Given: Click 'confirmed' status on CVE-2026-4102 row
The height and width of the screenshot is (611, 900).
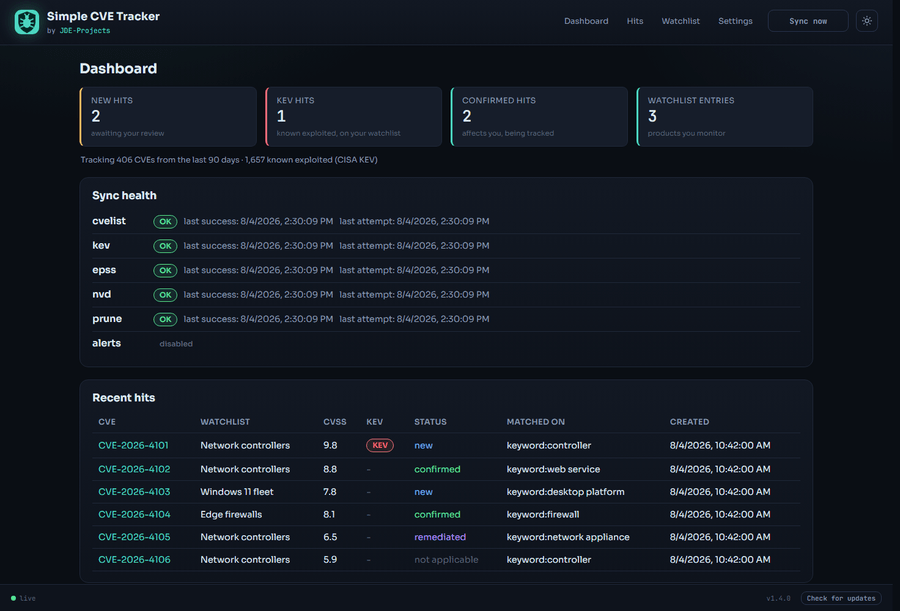Looking at the screenshot, I should (x=437, y=469).
